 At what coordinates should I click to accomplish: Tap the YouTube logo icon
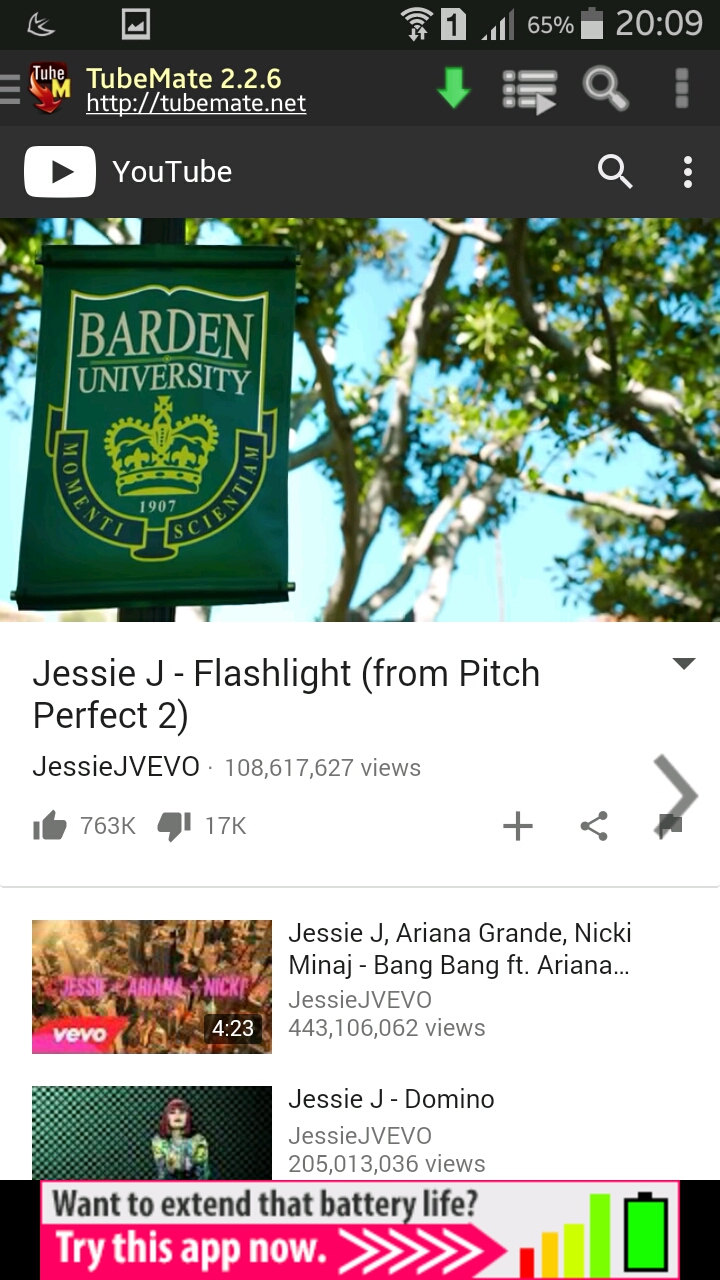coord(60,172)
